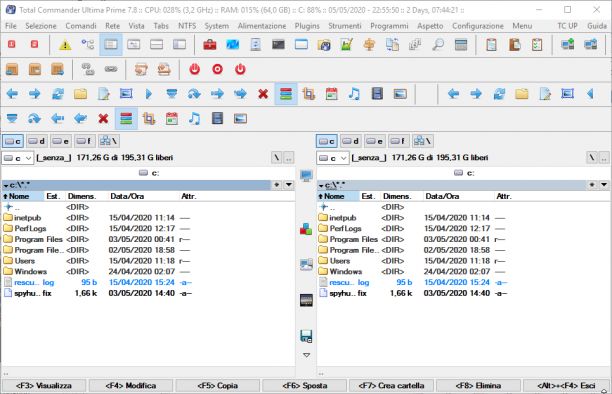Switch to thumbnails view mode button
This screenshot has height=394, width=612.
point(133,45)
